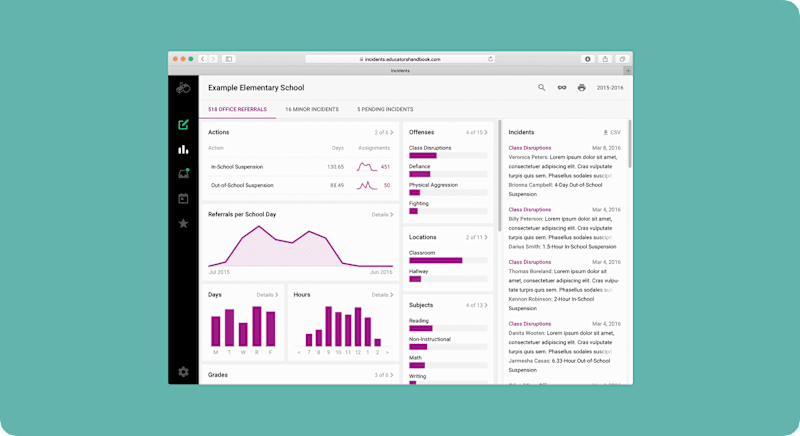Select the 518 Office Referrals tab

coord(237,109)
